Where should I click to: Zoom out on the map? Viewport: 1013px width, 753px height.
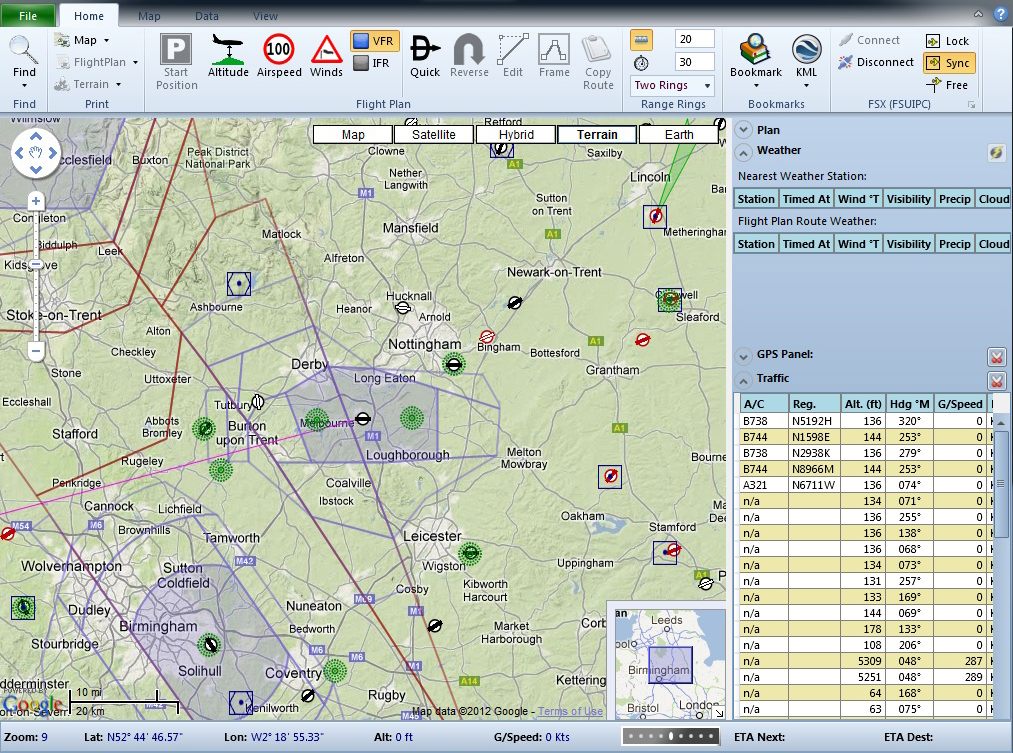(36, 351)
